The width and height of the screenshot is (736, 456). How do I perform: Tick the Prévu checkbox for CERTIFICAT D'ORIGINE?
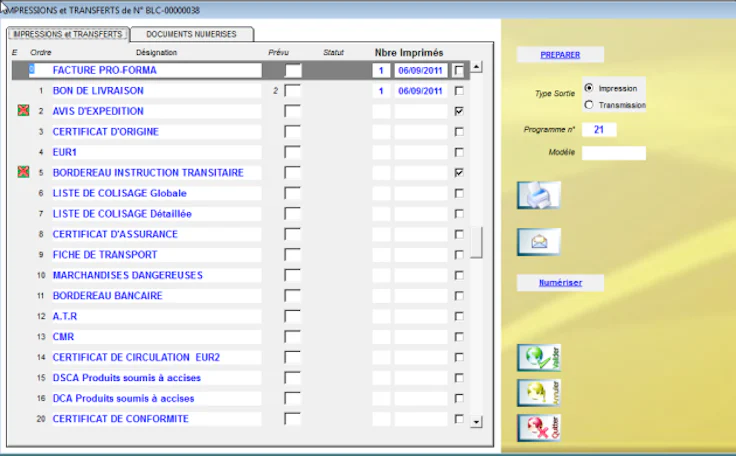292,132
